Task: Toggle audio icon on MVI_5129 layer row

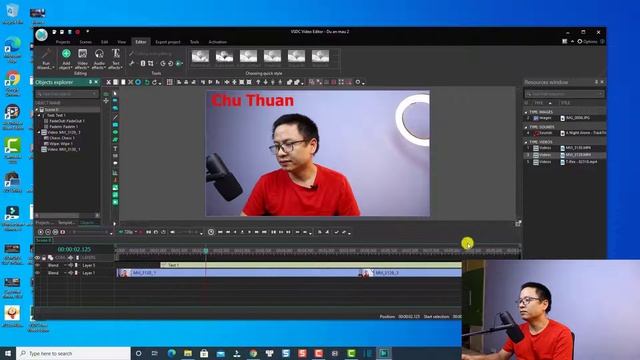Action: pyautogui.click(x=71, y=273)
